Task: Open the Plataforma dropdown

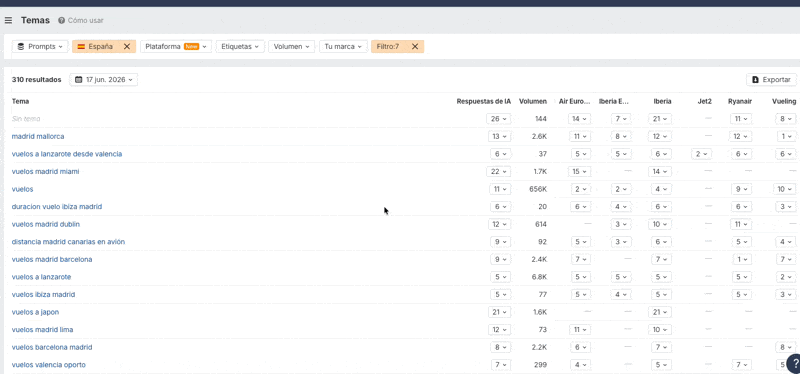Action: tap(176, 46)
